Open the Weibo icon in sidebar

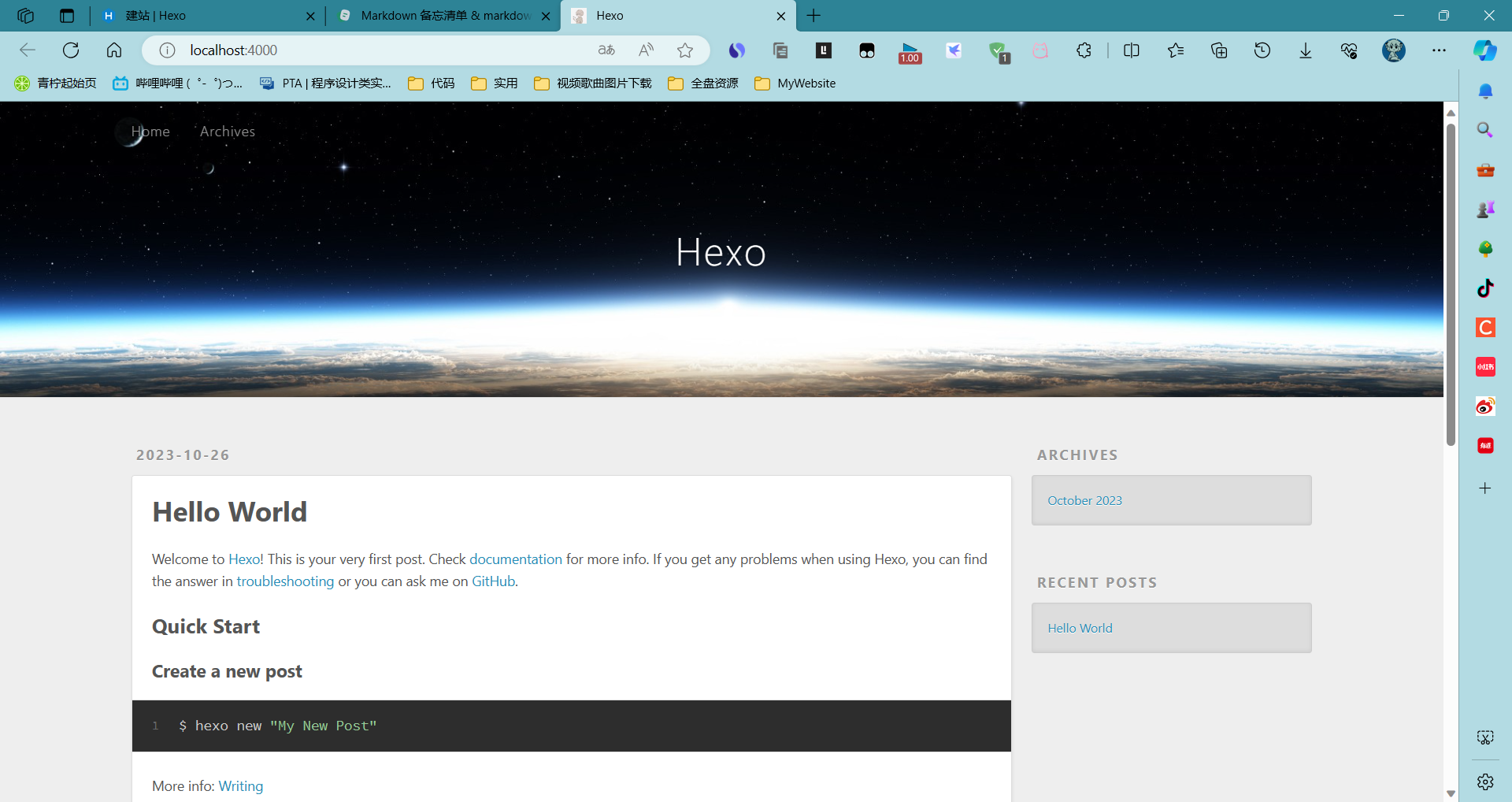coord(1485,407)
